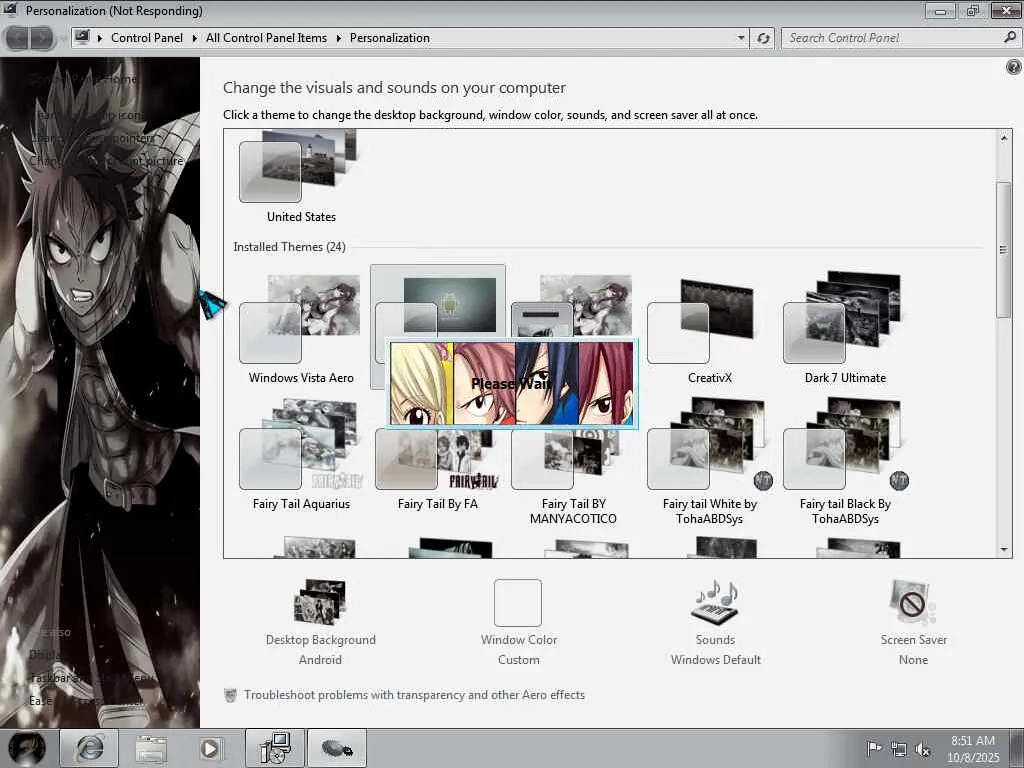Open the last running taskbar app icon
Viewport: 1024px width, 768px height.
point(337,748)
